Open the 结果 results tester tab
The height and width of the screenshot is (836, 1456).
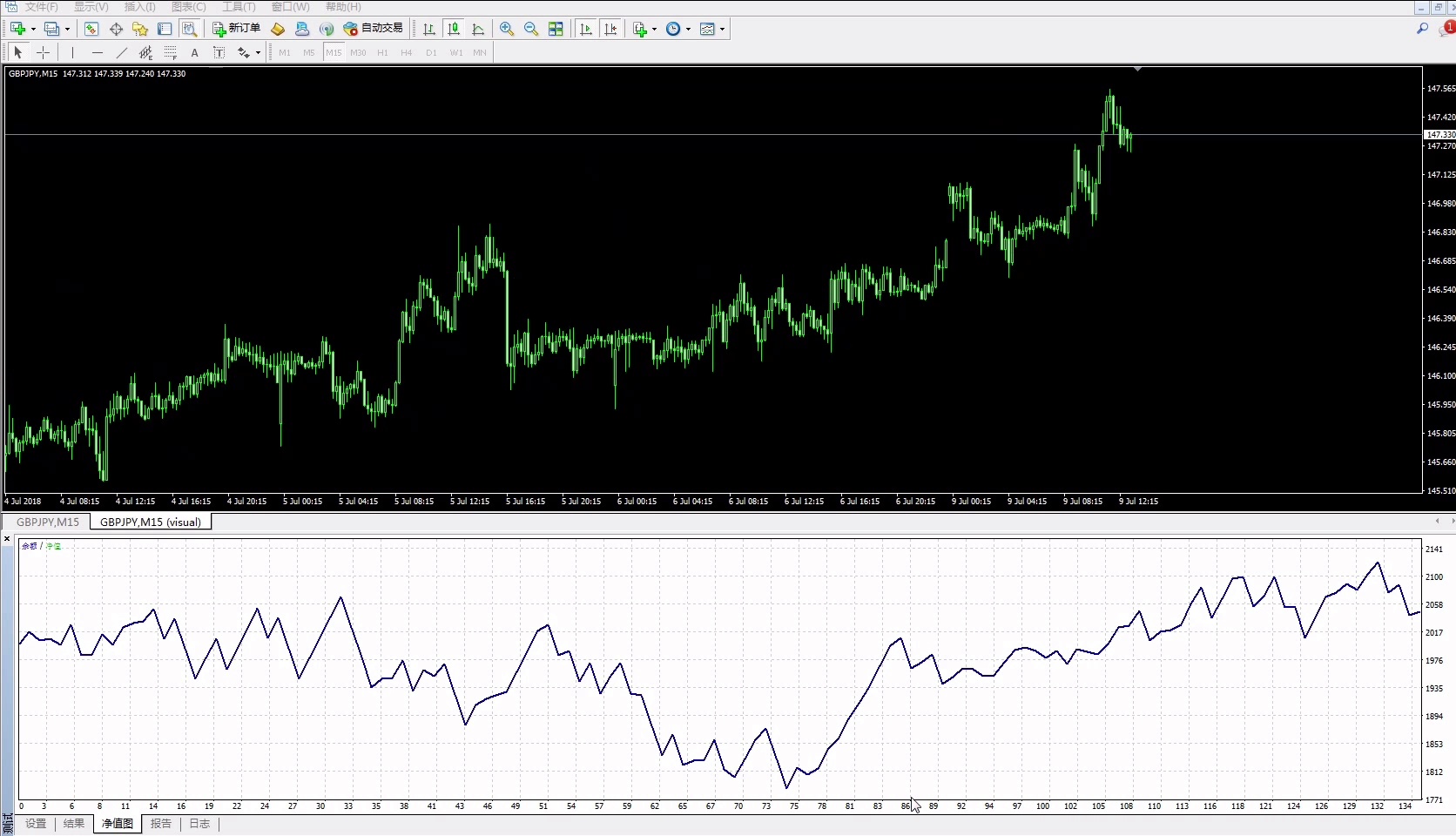(74, 824)
